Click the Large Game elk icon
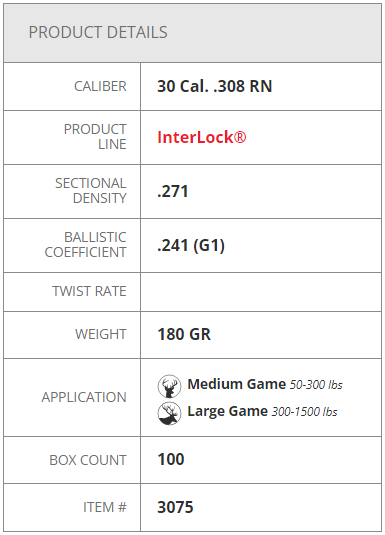The height and width of the screenshot is (535, 385). [169, 413]
